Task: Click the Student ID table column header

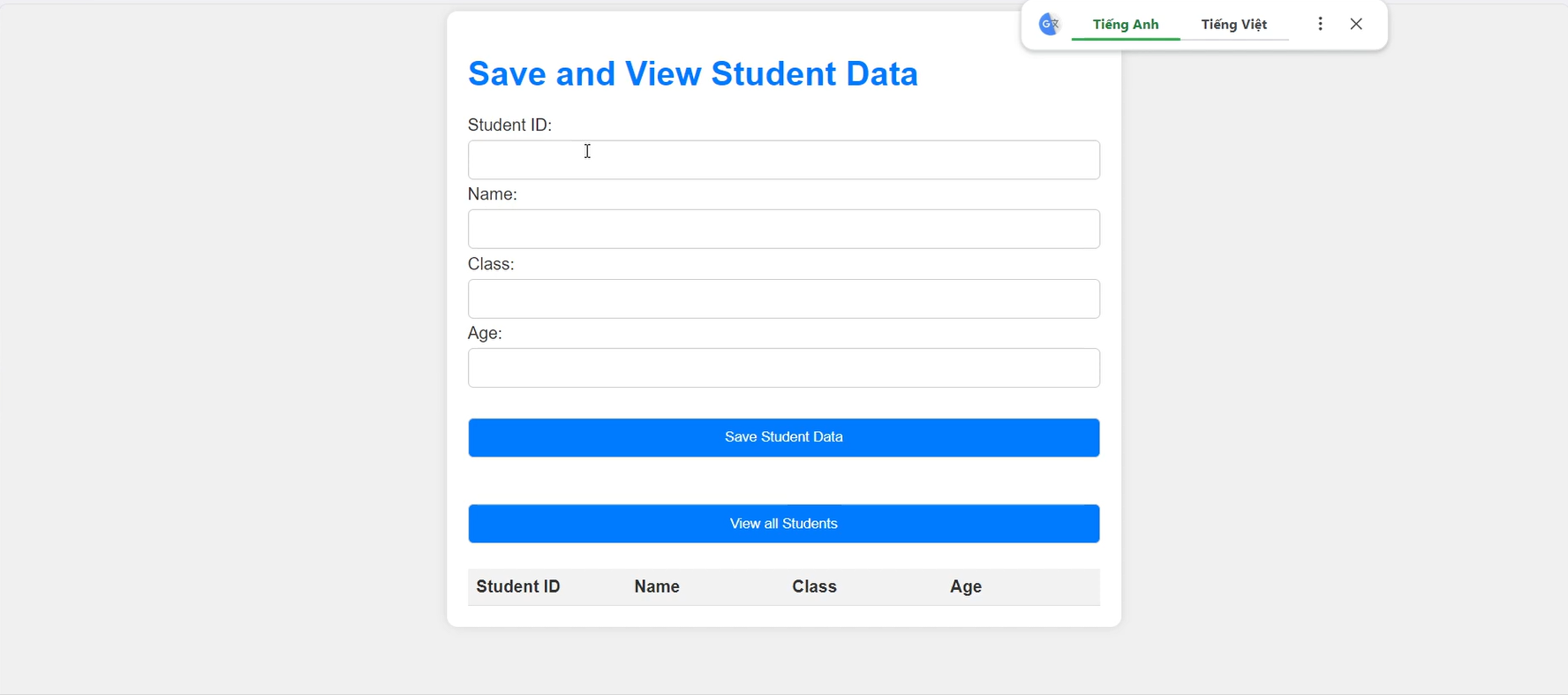Action: [518, 587]
